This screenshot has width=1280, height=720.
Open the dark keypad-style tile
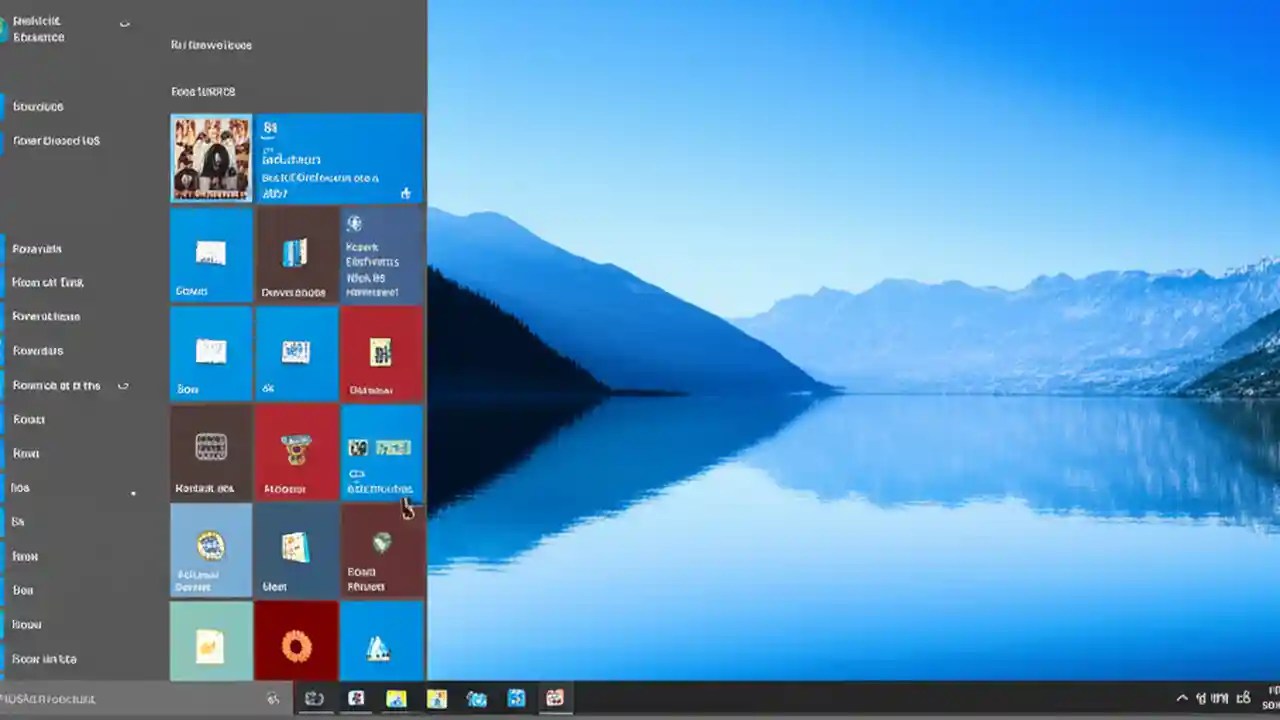(x=211, y=450)
